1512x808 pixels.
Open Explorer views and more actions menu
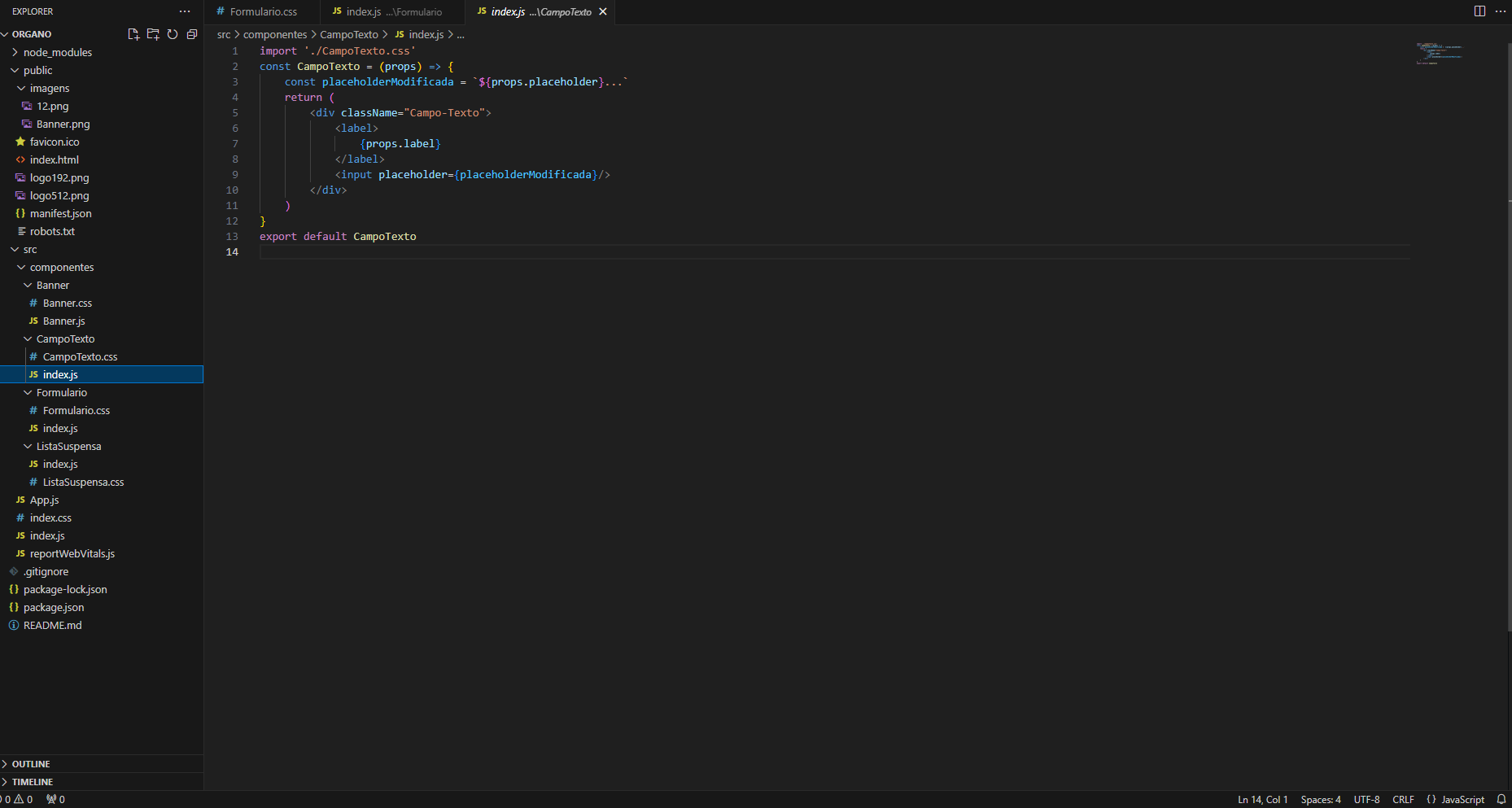(185, 11)
